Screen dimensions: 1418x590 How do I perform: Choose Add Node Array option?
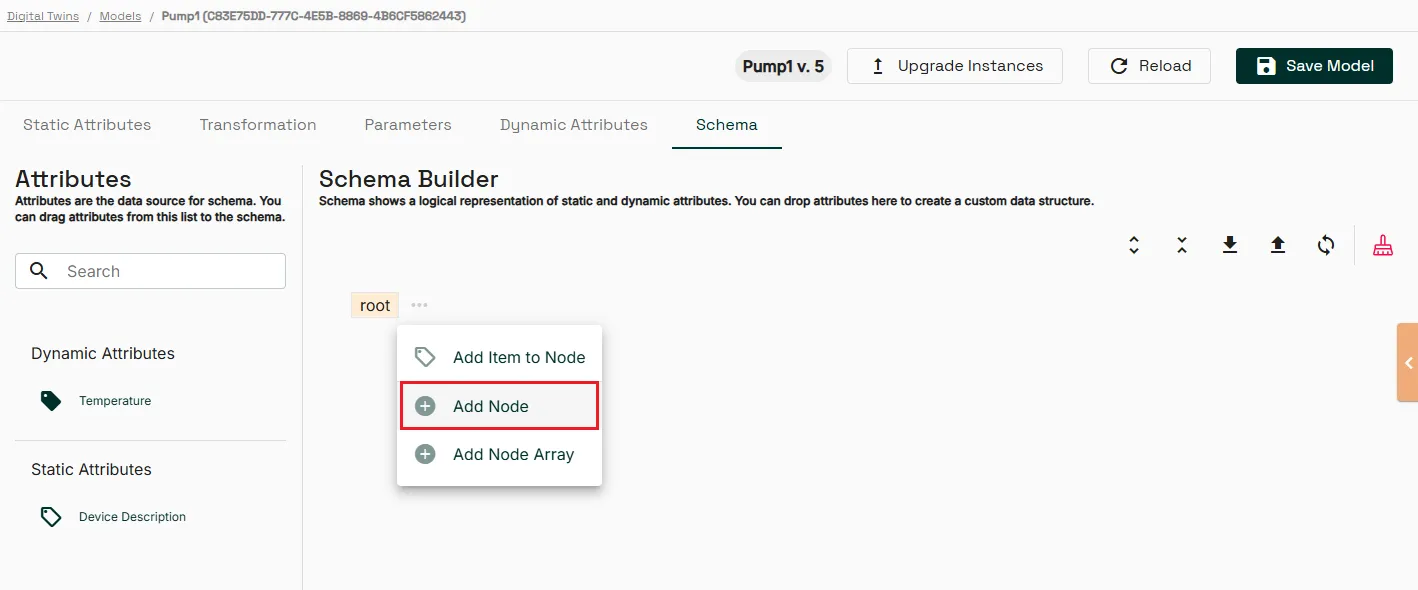(500, 454)
